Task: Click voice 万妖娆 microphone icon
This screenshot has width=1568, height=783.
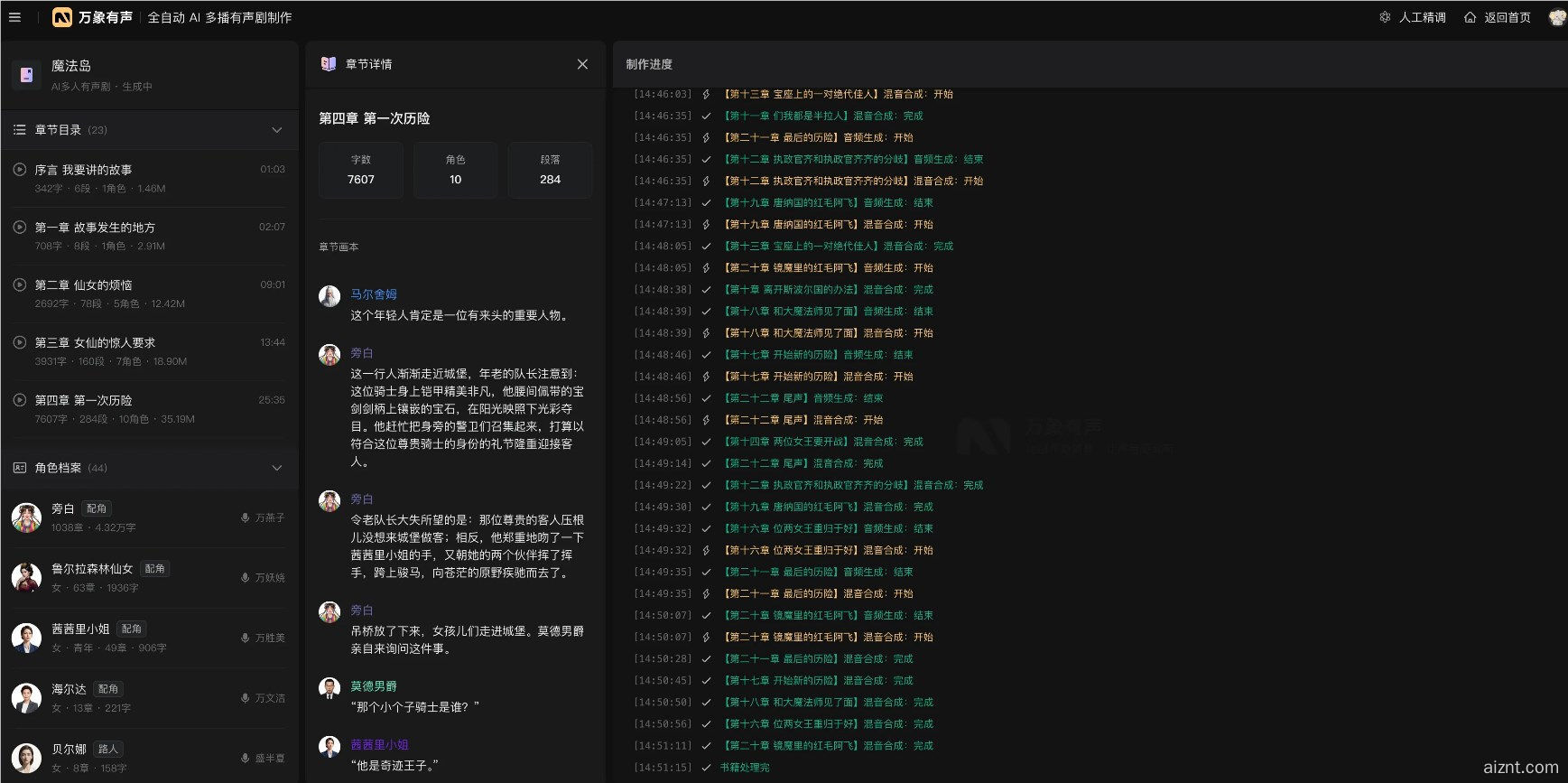Action: pyautogui.click(x=245, y=577)
